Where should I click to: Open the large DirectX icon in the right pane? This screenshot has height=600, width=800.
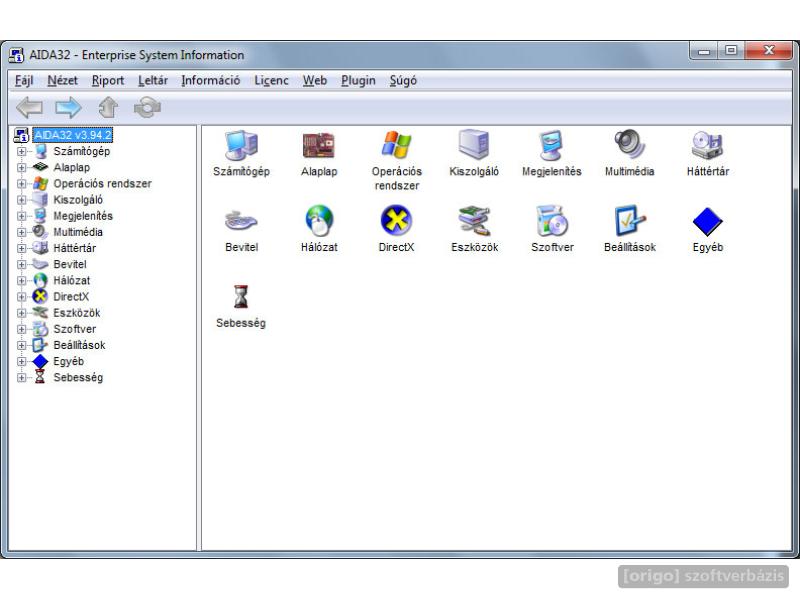click(x=396, y=221)
